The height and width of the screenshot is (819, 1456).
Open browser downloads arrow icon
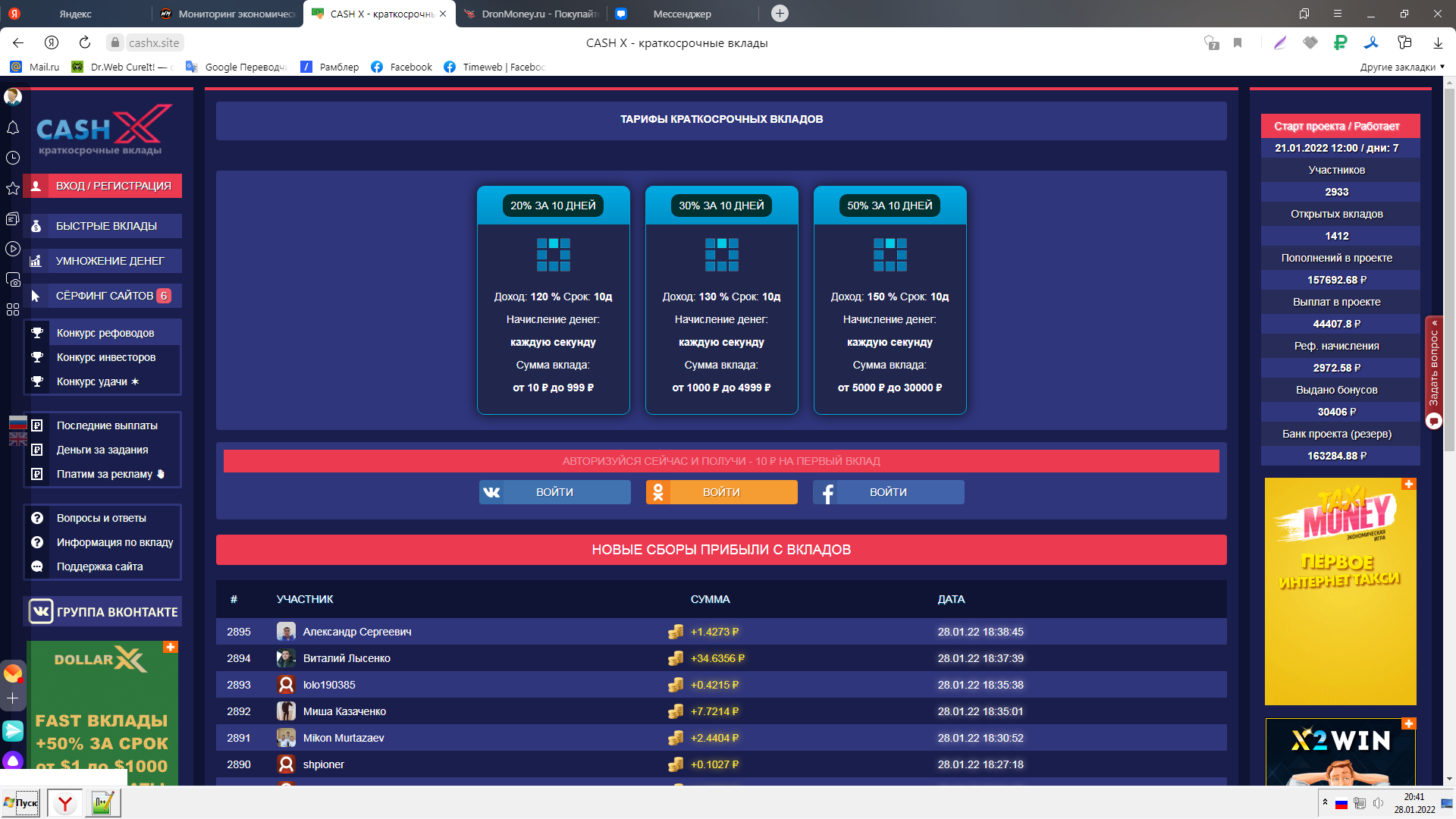(1438, 43)
